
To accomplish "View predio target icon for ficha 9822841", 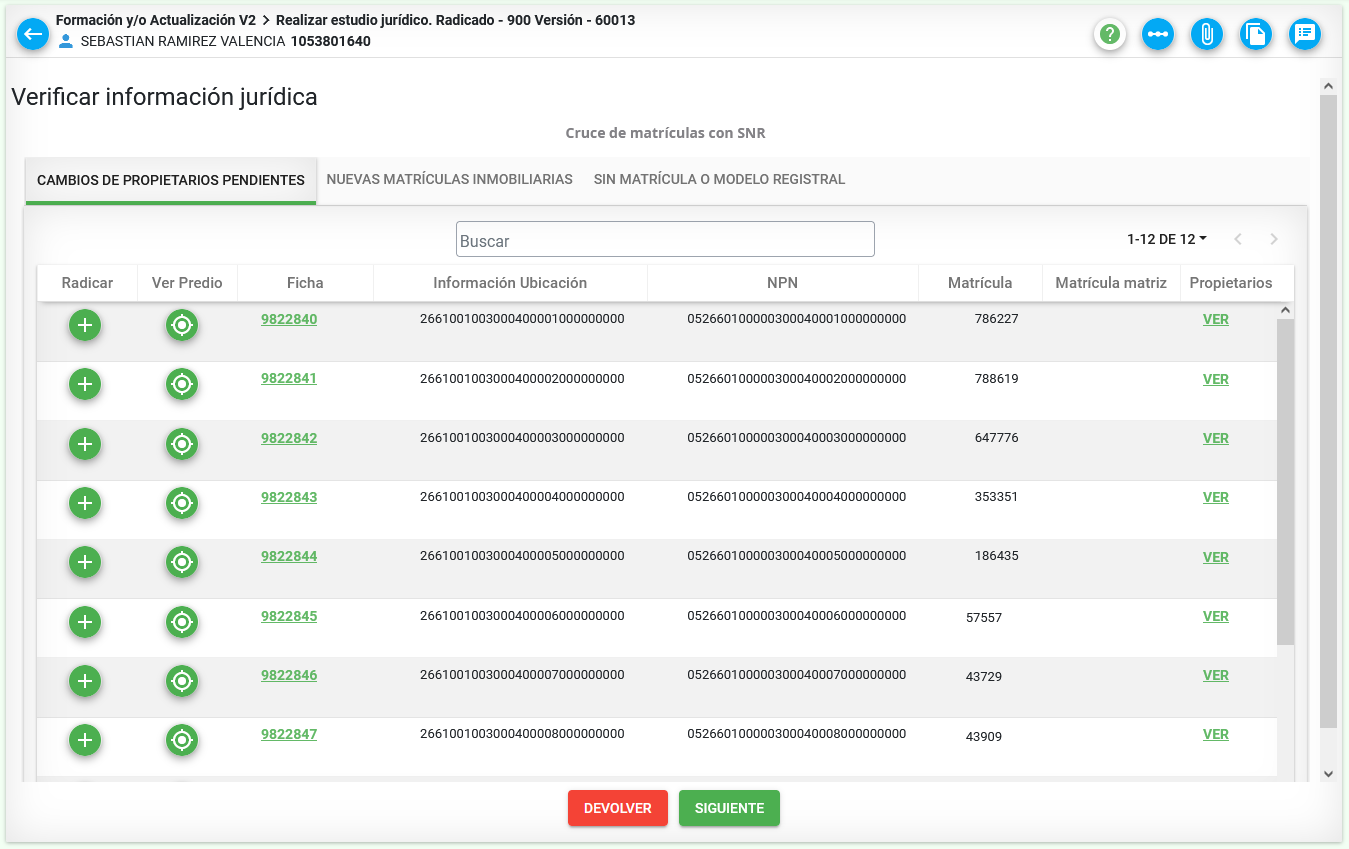I will [x=182, y=384].
